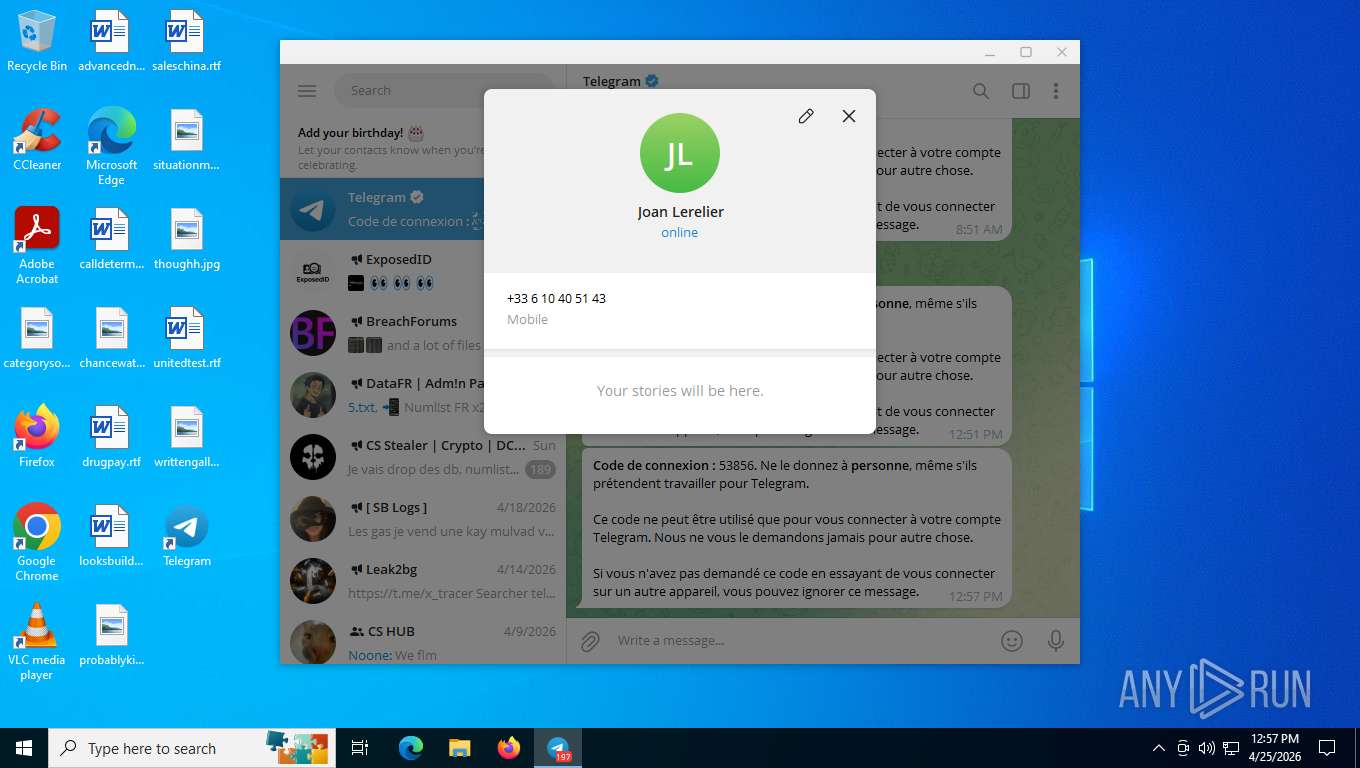Image resolution: width=1360 pixels, height=768 pixels.
Task: Select the phone number +33 6 10 40 51 43
Action: tap(556, 298)
